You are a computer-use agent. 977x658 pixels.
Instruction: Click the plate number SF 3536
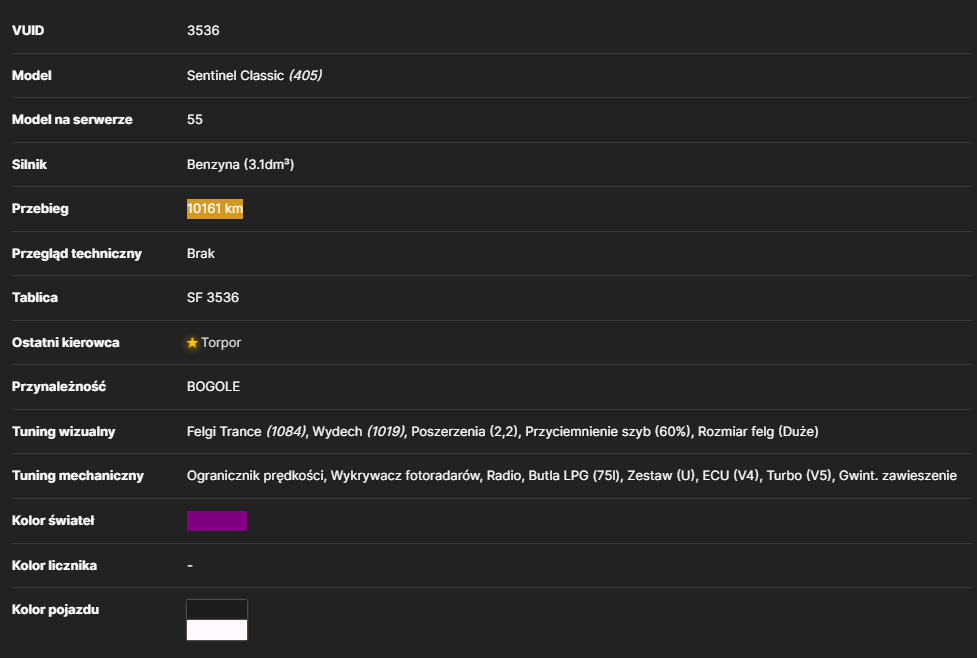tap(213, 298)
